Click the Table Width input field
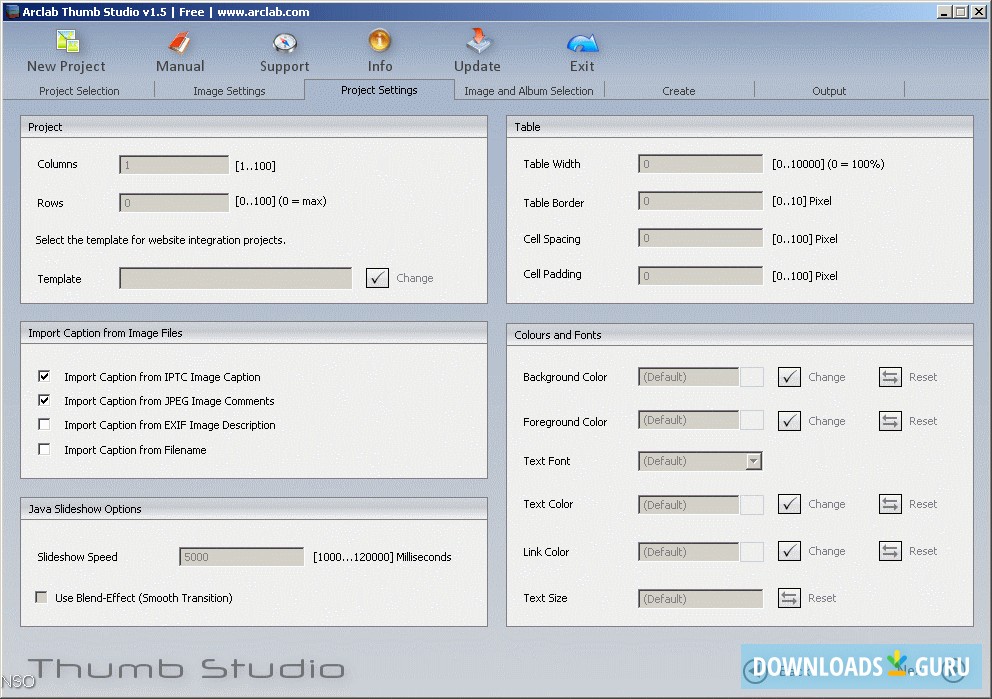Image resolution: width=992 pixels, height=699 pixels. 700,164
